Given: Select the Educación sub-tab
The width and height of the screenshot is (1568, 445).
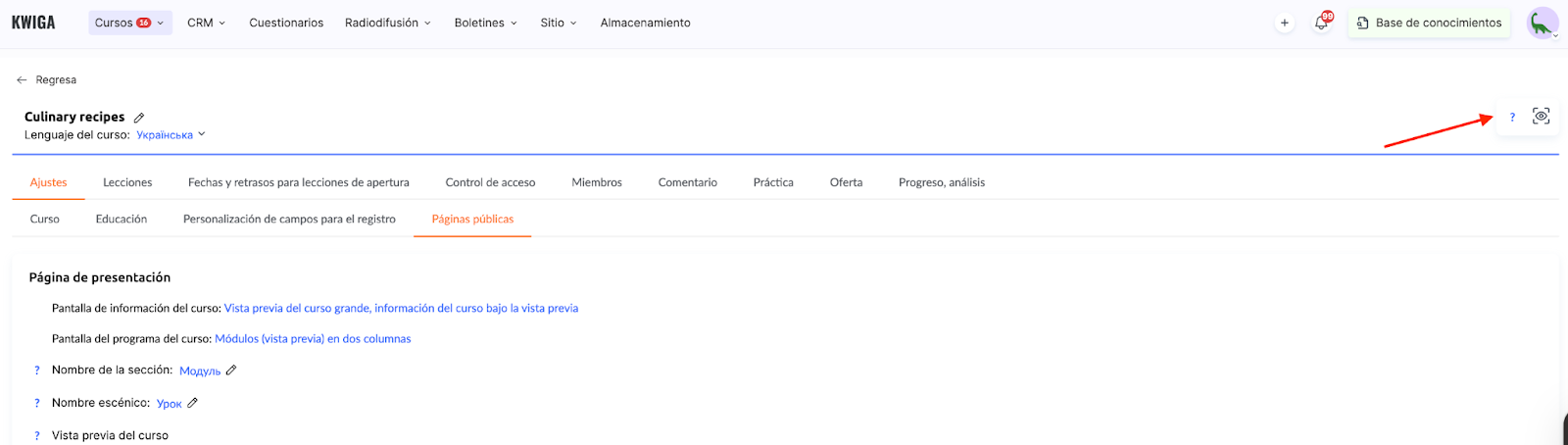Looking at the screenshot, I should (x=122, y=220).
